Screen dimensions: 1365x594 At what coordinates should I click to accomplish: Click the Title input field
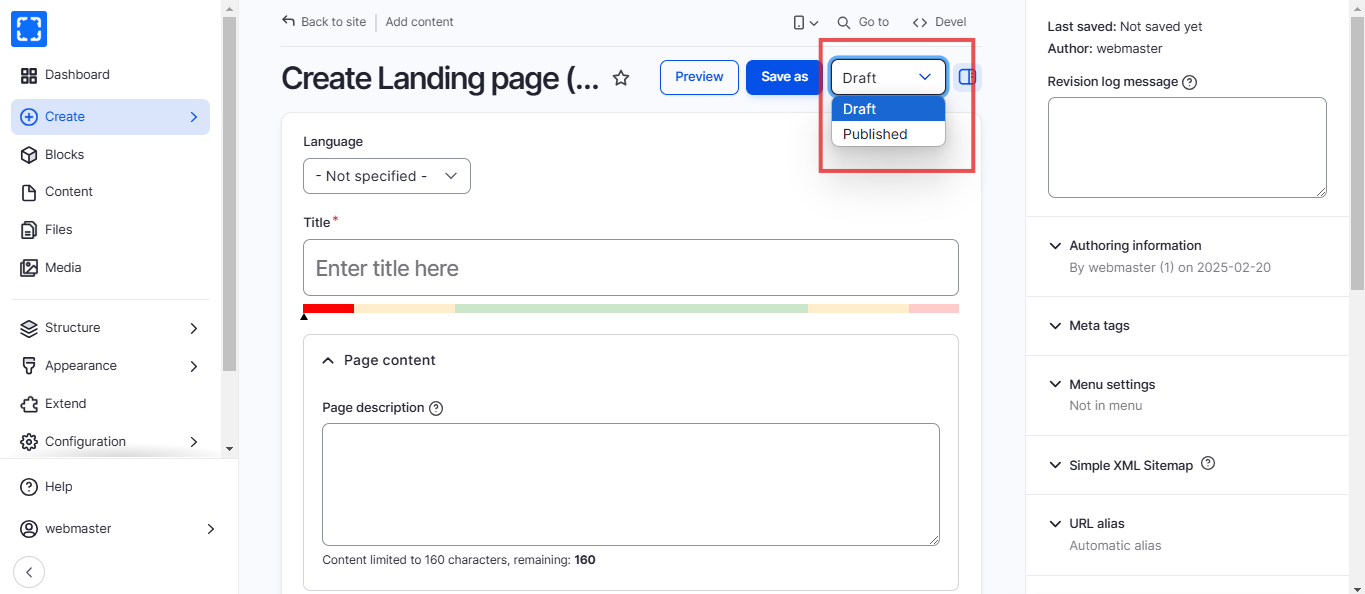pyautogui.click(x=631, y=268)
